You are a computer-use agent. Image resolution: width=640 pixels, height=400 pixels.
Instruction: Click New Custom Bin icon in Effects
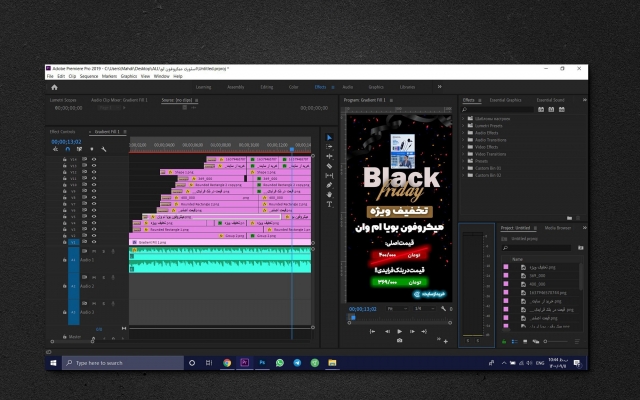point(569,218)
